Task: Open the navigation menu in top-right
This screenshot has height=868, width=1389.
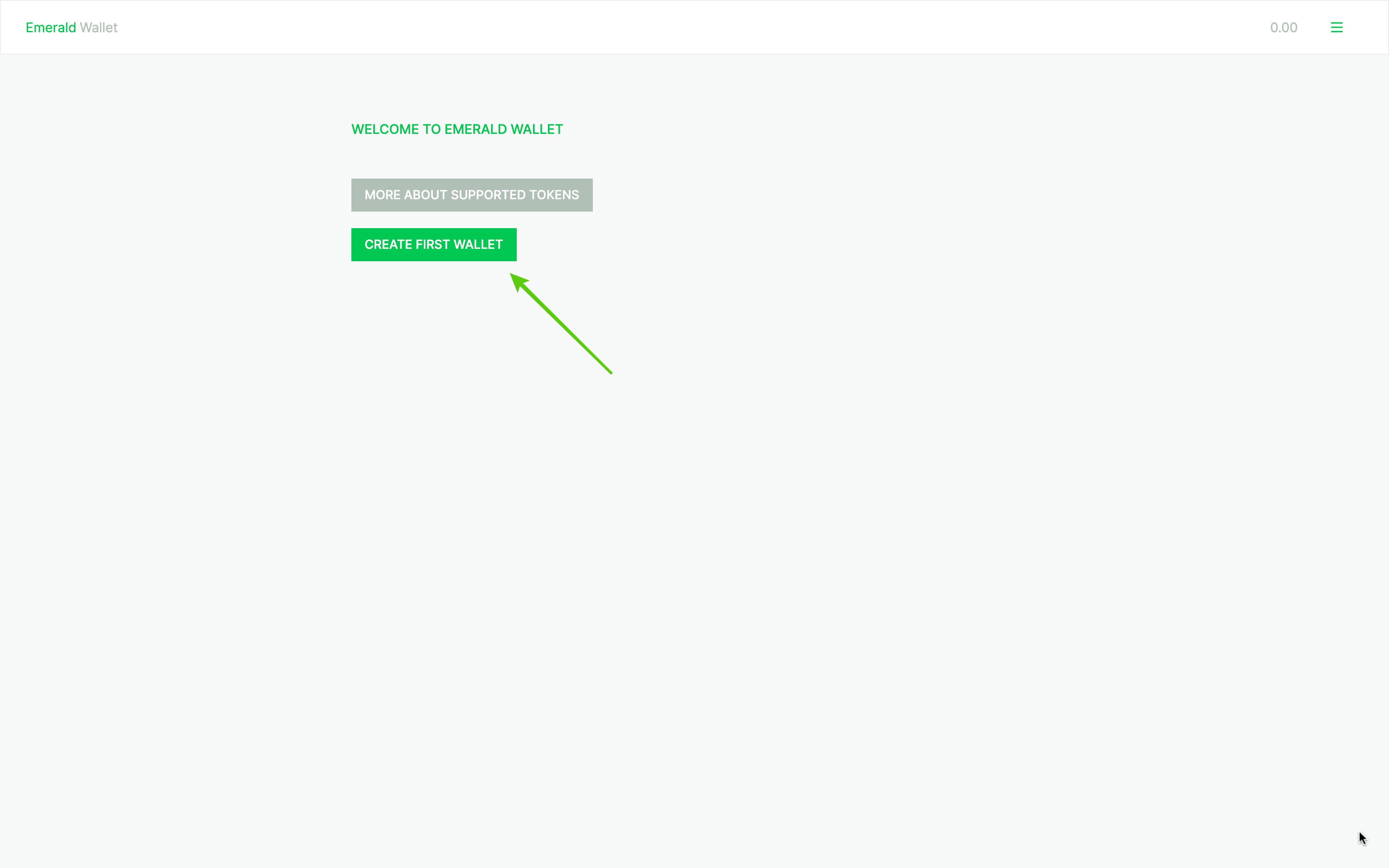Action: (x=1337, y=27)
